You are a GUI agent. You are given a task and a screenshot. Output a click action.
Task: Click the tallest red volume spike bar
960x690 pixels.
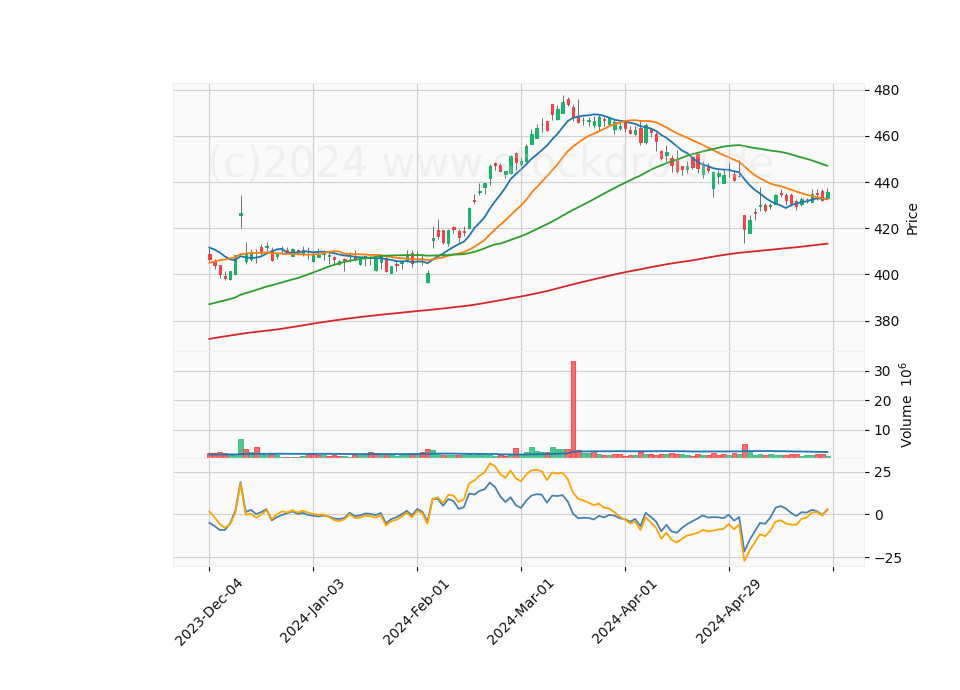(573, 409)
